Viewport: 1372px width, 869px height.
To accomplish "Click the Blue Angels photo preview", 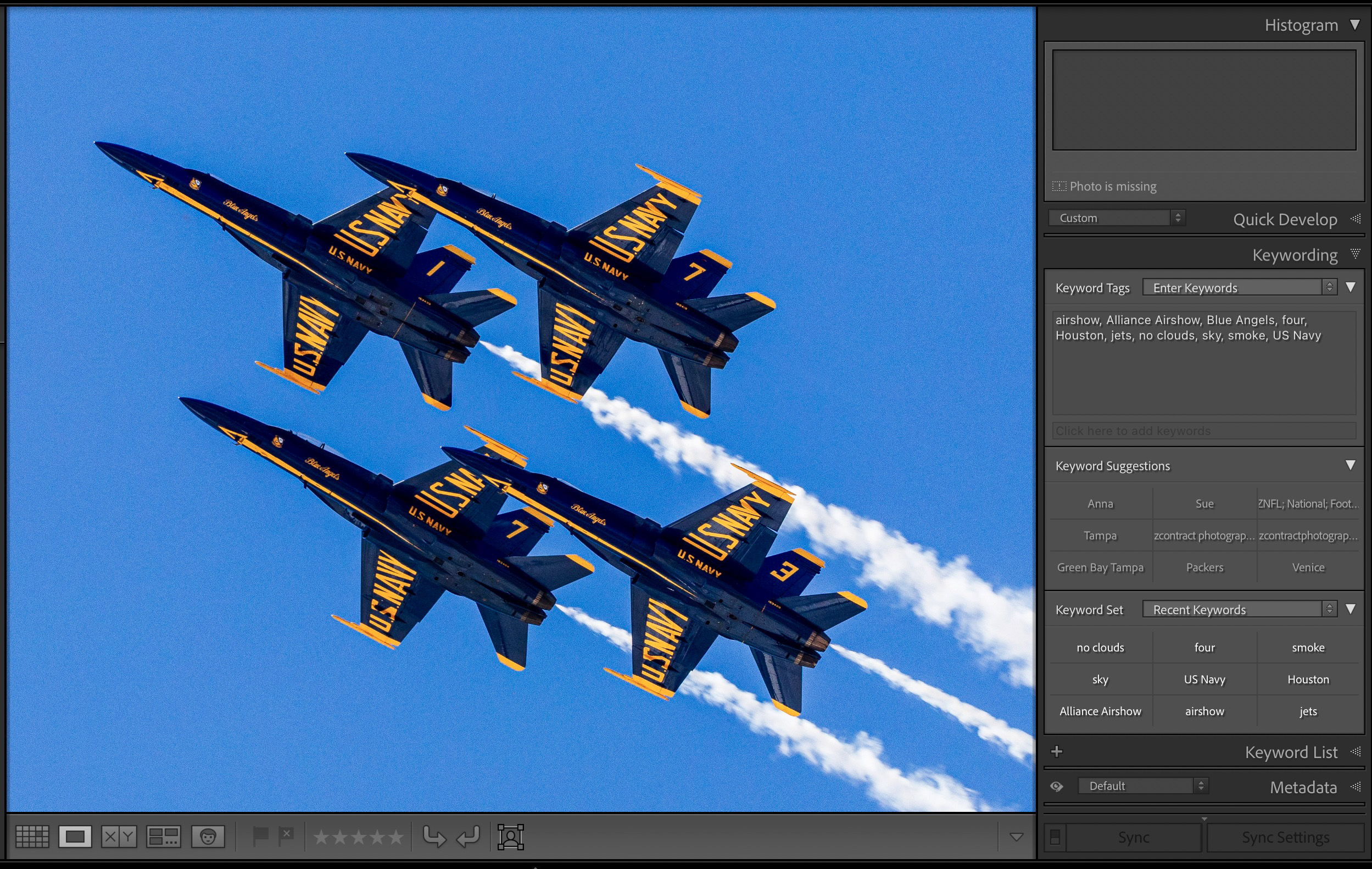I will click(x=521, y=409).
